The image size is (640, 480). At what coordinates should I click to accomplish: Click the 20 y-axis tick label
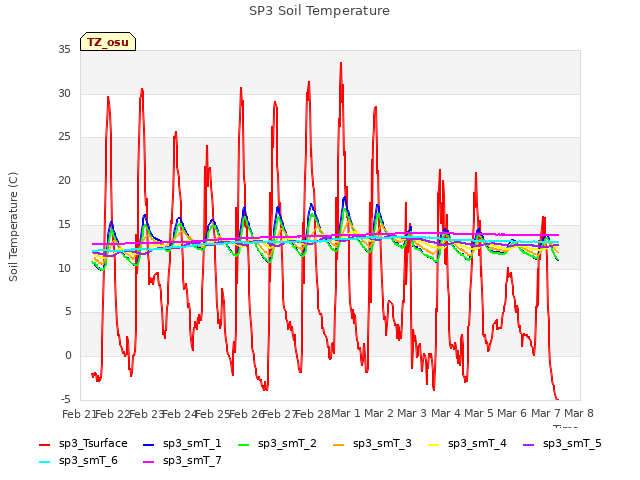pyautogui.click(x=64, y=180)
